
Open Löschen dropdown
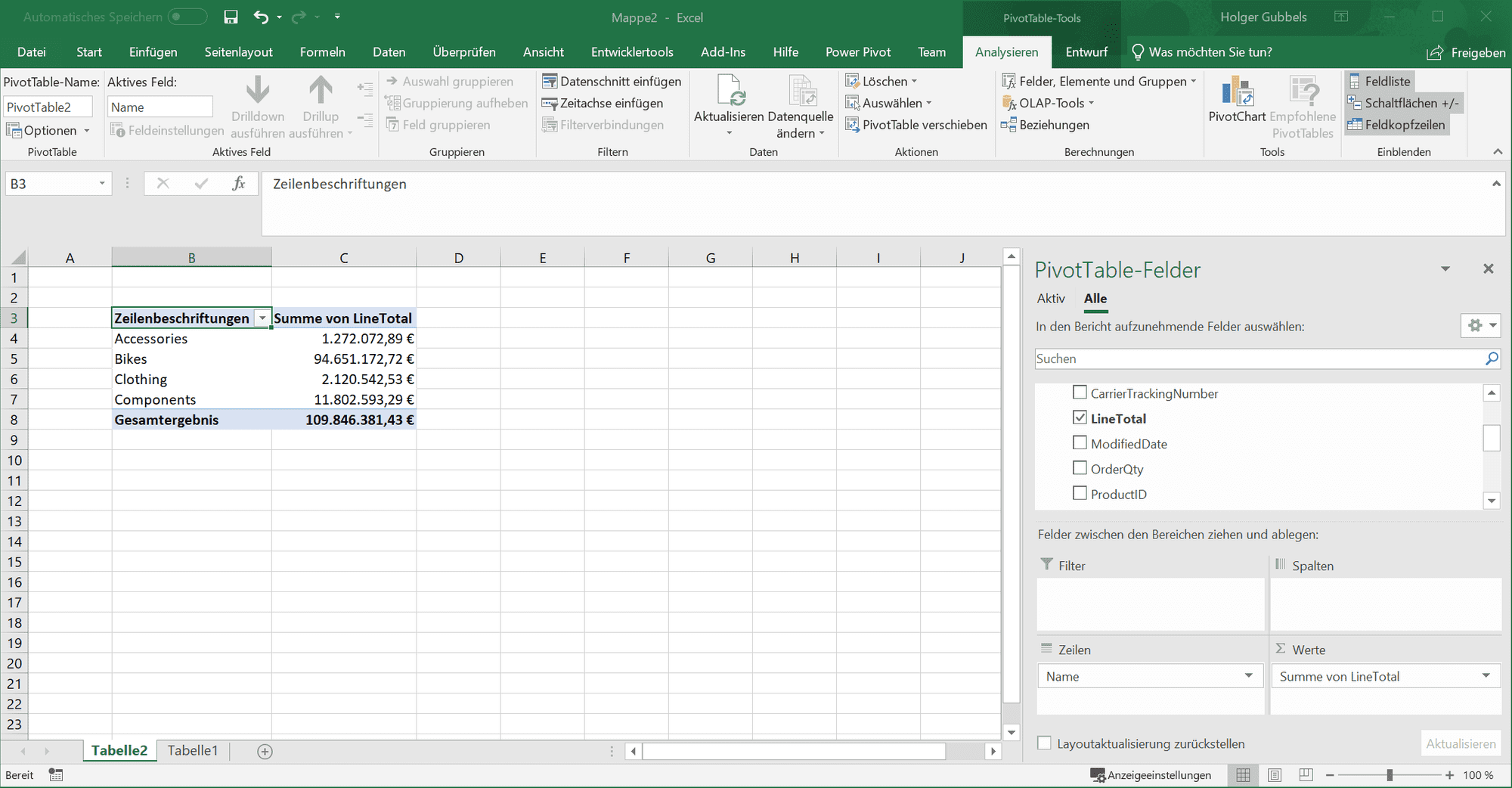[882, 81]
